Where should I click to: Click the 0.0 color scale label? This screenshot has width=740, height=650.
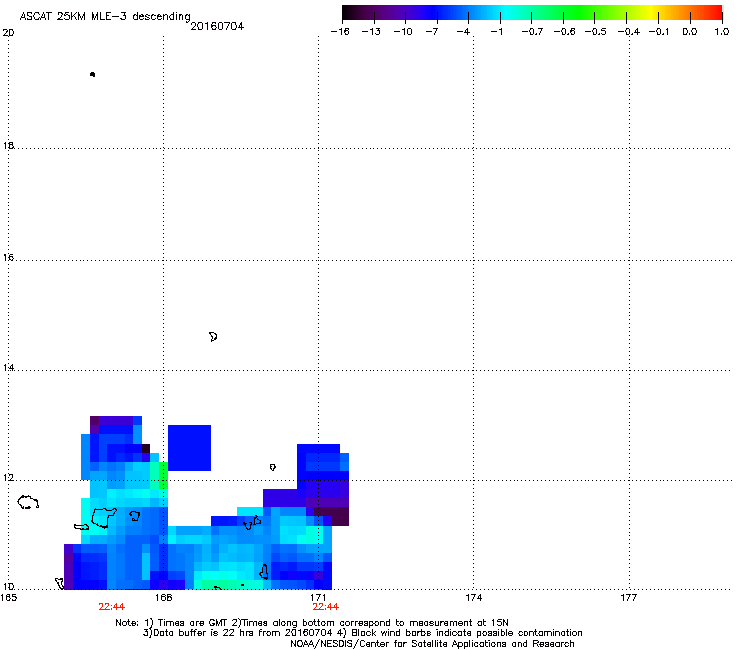pos(690,32)
